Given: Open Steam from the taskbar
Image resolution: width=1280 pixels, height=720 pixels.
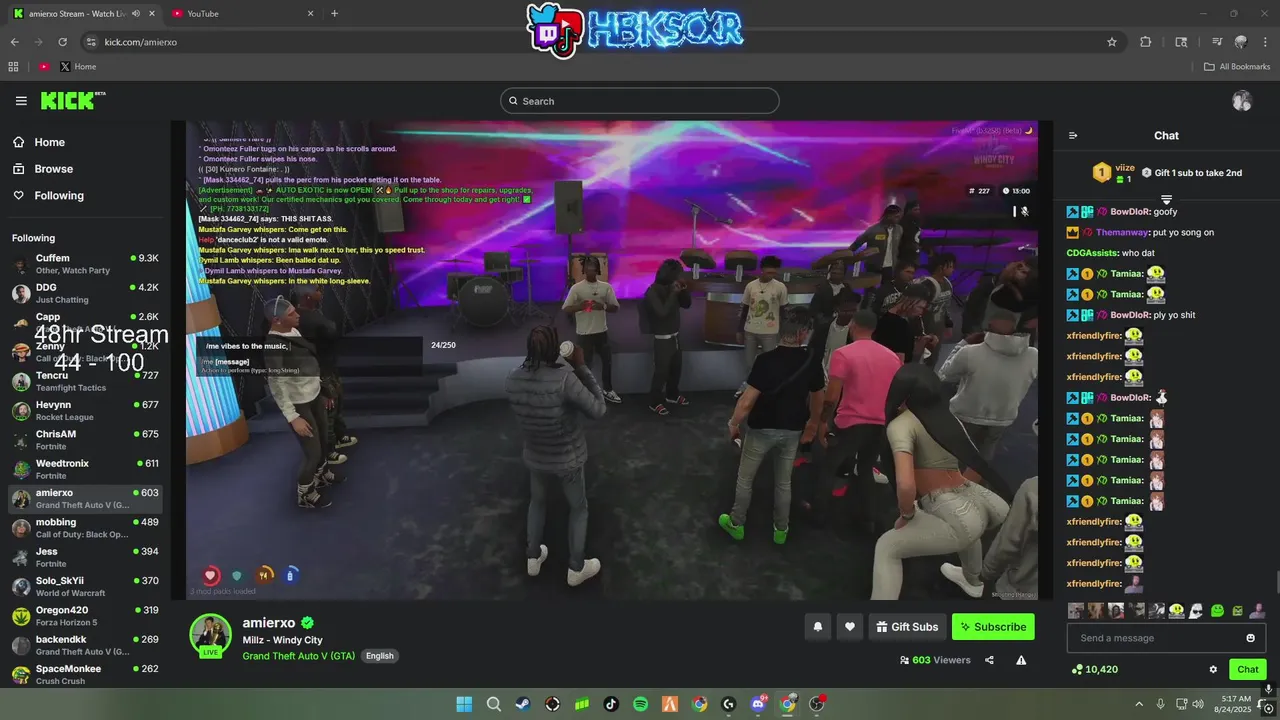Looking at the screenshot, I should click(523, 704).
